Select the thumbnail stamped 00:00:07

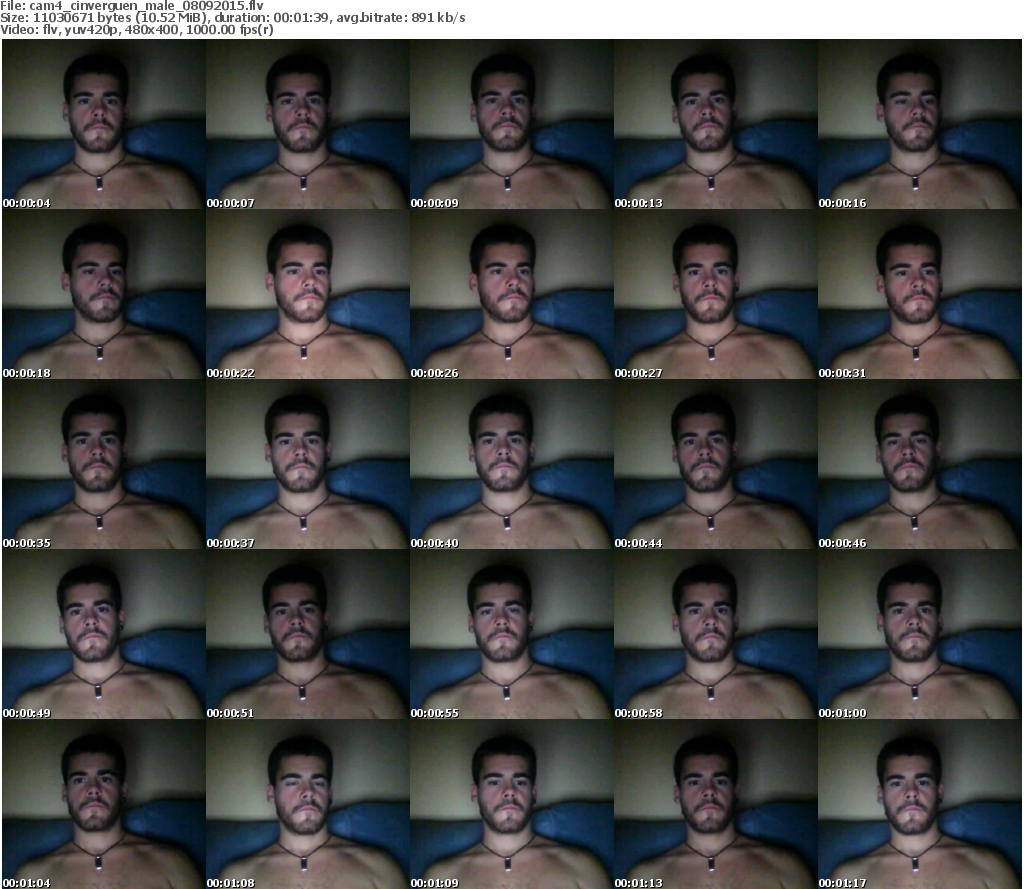pos(308,124)
